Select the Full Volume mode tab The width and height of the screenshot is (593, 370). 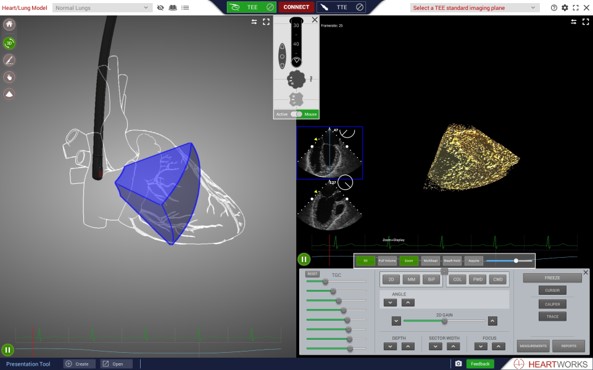point(387,261)
